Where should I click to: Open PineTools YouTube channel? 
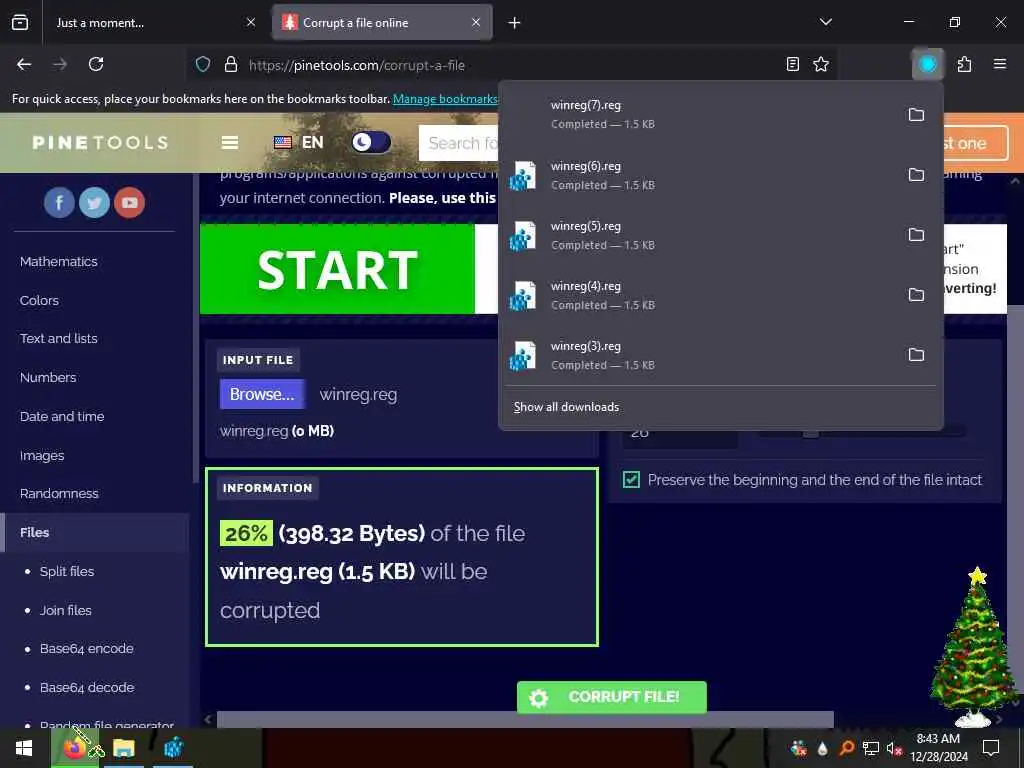[x=129, y=202]
